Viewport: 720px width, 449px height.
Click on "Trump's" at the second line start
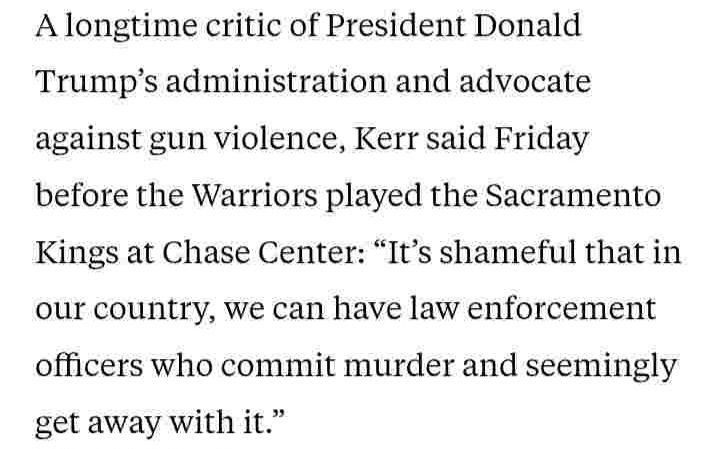pyautogui.click(x=86, y=84)
